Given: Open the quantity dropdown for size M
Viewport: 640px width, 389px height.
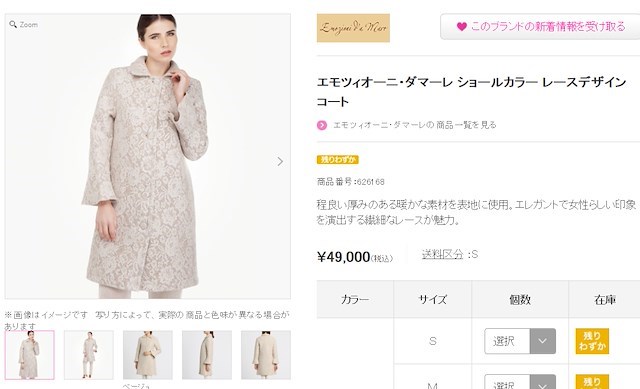Looking at the screenshot, I should [x=520, y=382].
